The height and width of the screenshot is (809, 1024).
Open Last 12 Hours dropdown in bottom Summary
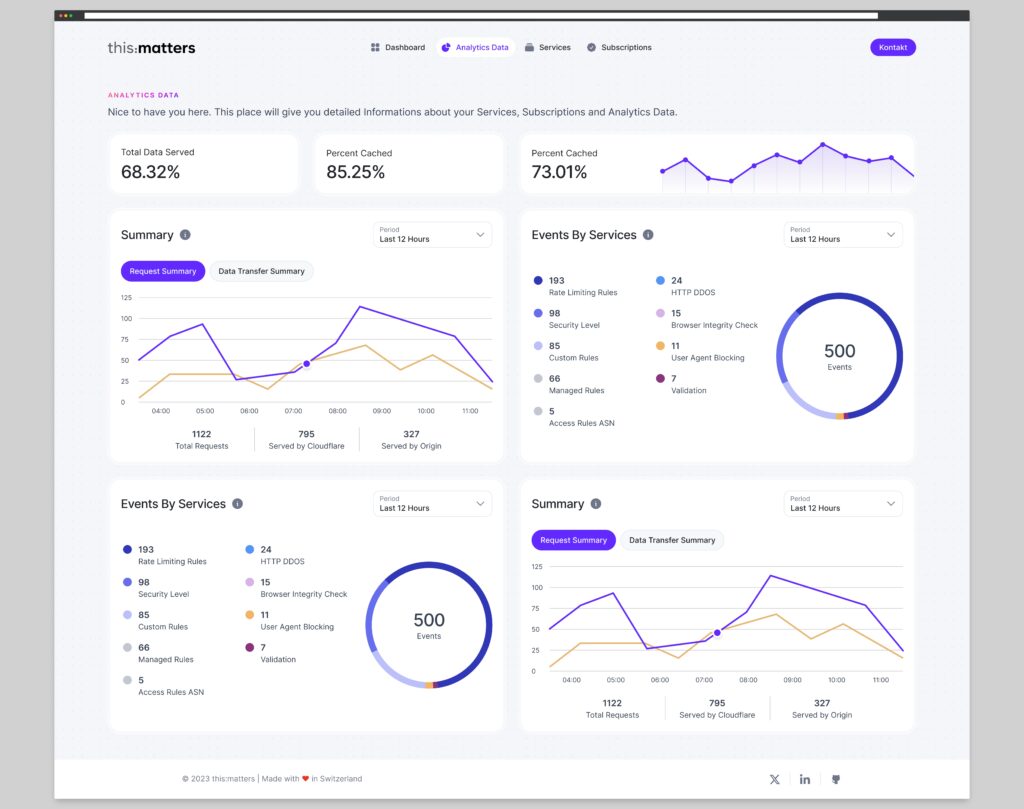point(843,504)
